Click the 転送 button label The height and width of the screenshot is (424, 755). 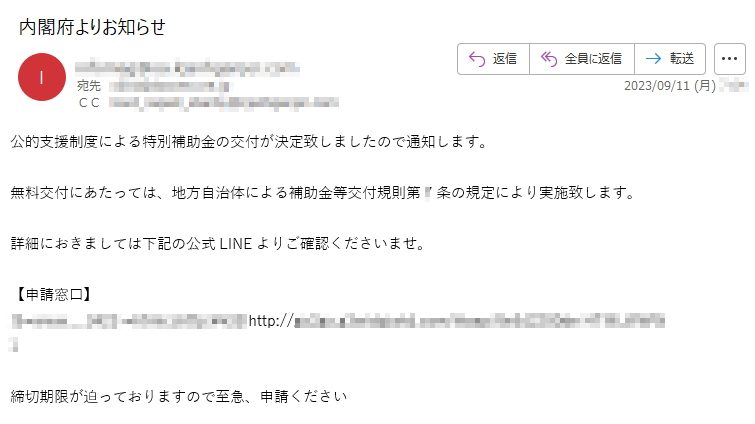pyautogui.click(x=682, y=59)
